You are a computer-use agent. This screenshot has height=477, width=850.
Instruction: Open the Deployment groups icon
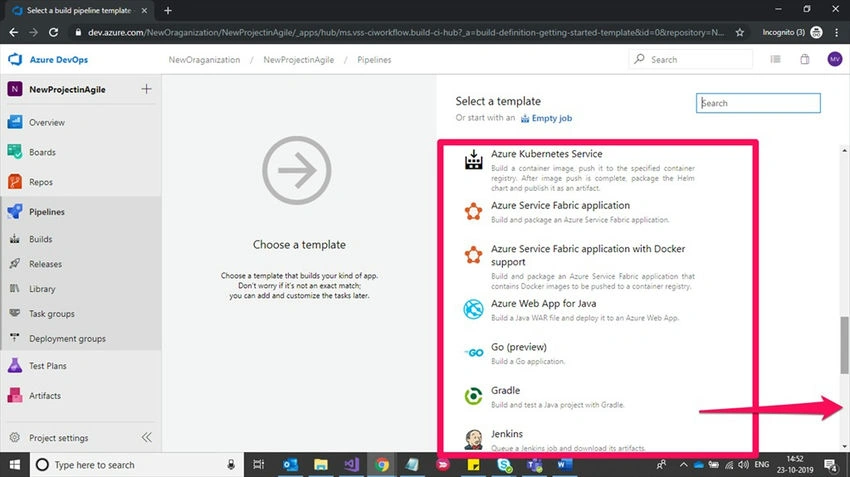15,338
